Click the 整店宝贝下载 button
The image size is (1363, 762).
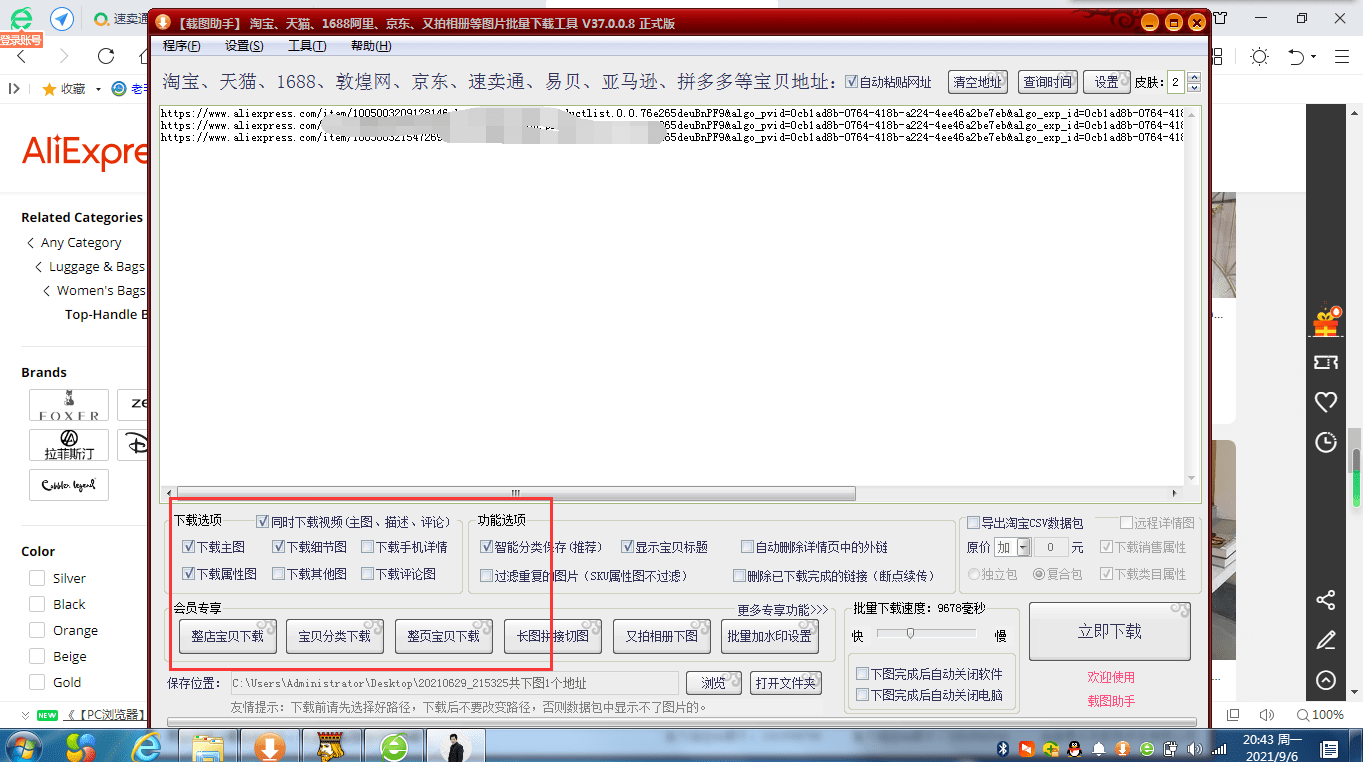(x=227, y=636)
